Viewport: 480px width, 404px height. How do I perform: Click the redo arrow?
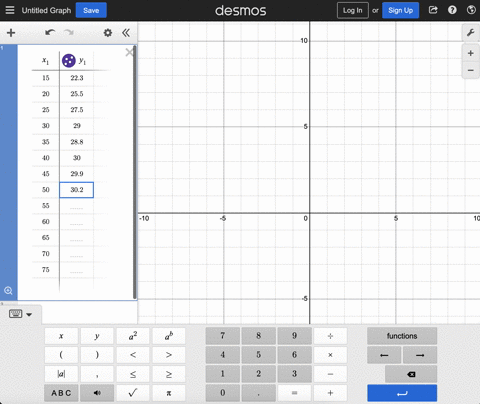tap(69, 33)
